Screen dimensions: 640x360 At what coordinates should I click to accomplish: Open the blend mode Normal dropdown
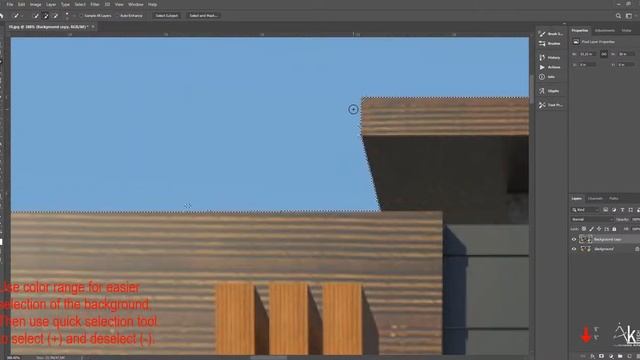[592, 220]
